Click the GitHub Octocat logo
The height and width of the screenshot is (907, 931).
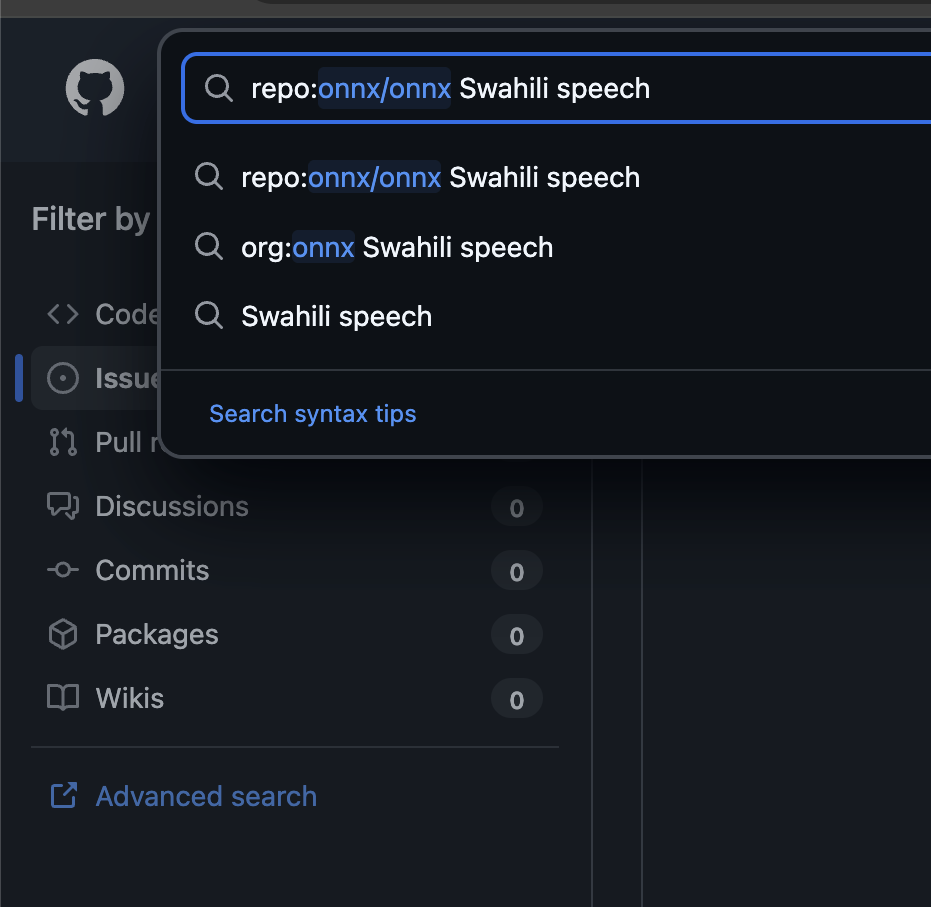click(x=95, y=88)
